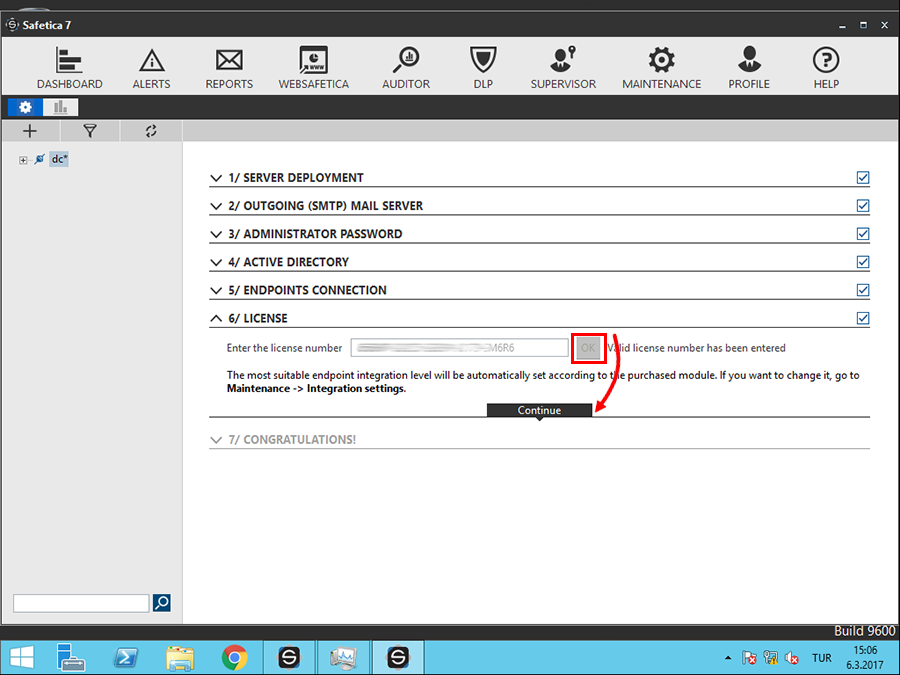Close the Safetica 7 window

(885, 25)
